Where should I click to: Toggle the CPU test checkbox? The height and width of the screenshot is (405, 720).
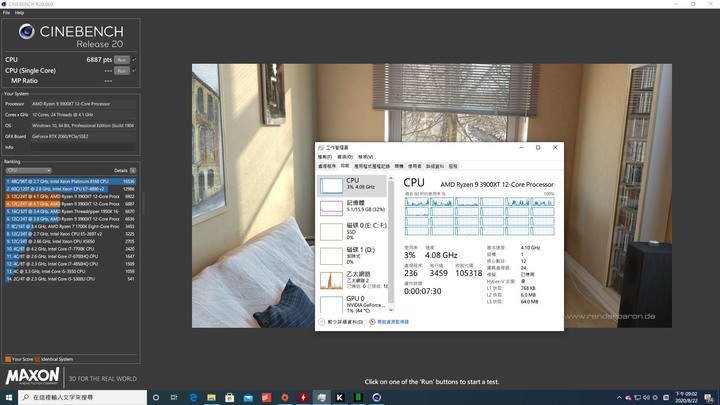(134, 60)
